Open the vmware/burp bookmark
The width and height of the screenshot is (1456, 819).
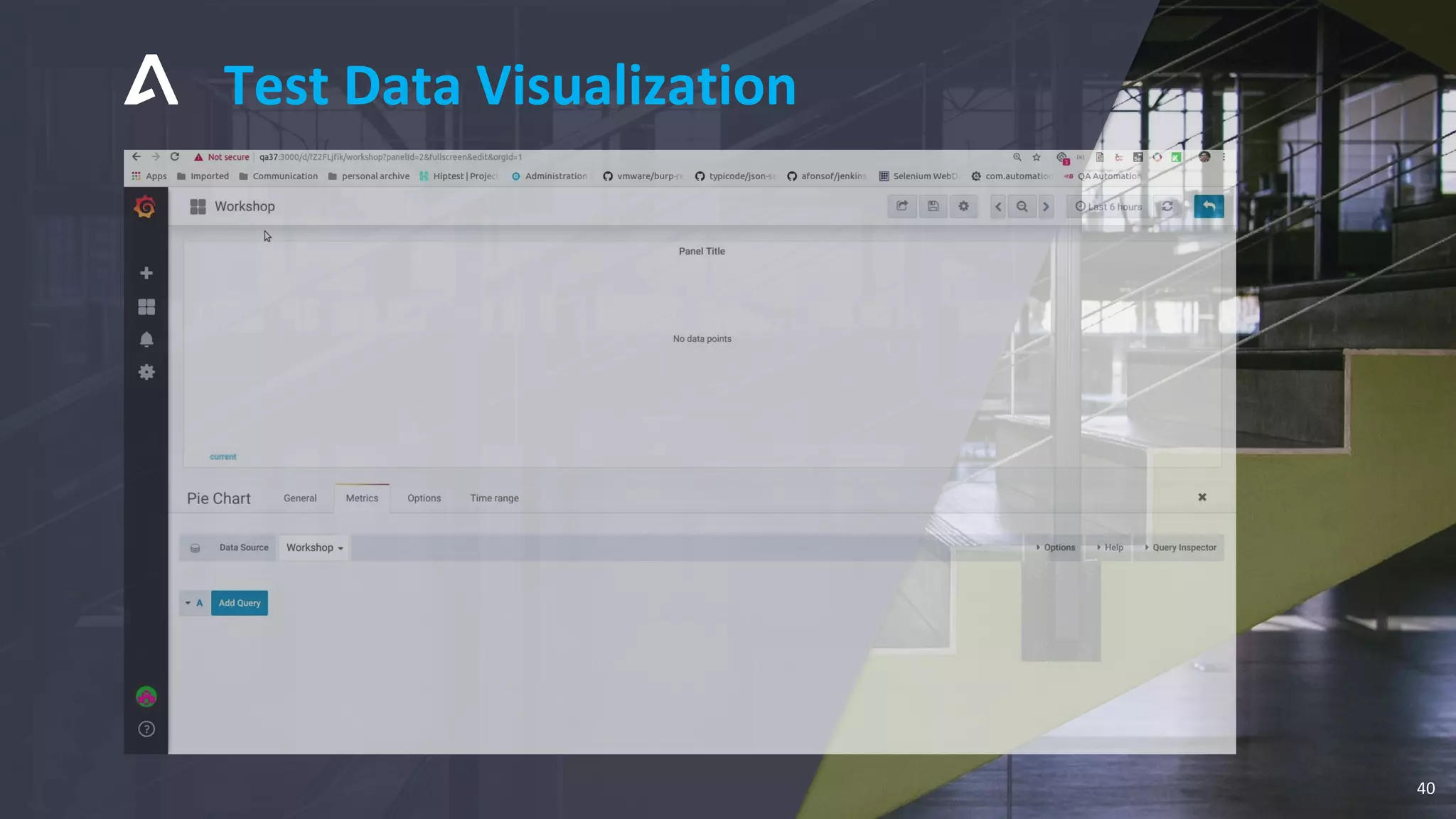tap(643, 176)
